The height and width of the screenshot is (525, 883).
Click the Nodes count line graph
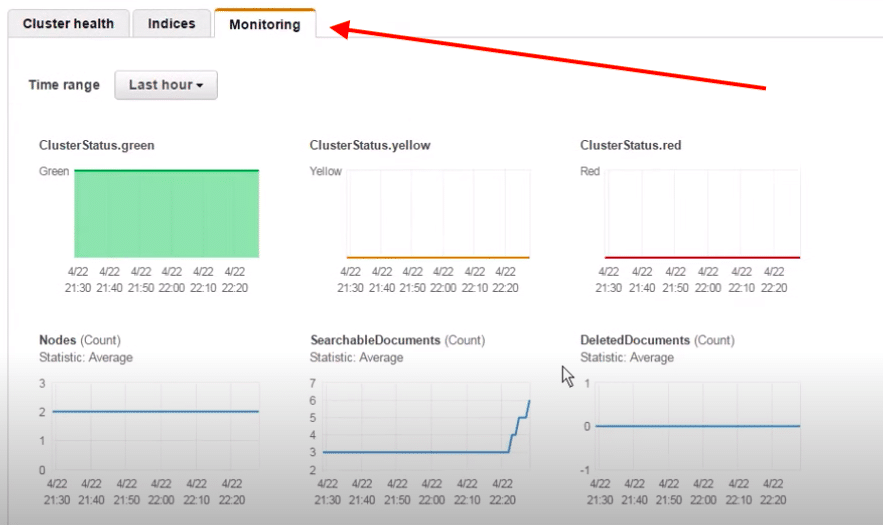tap(155, 426)
